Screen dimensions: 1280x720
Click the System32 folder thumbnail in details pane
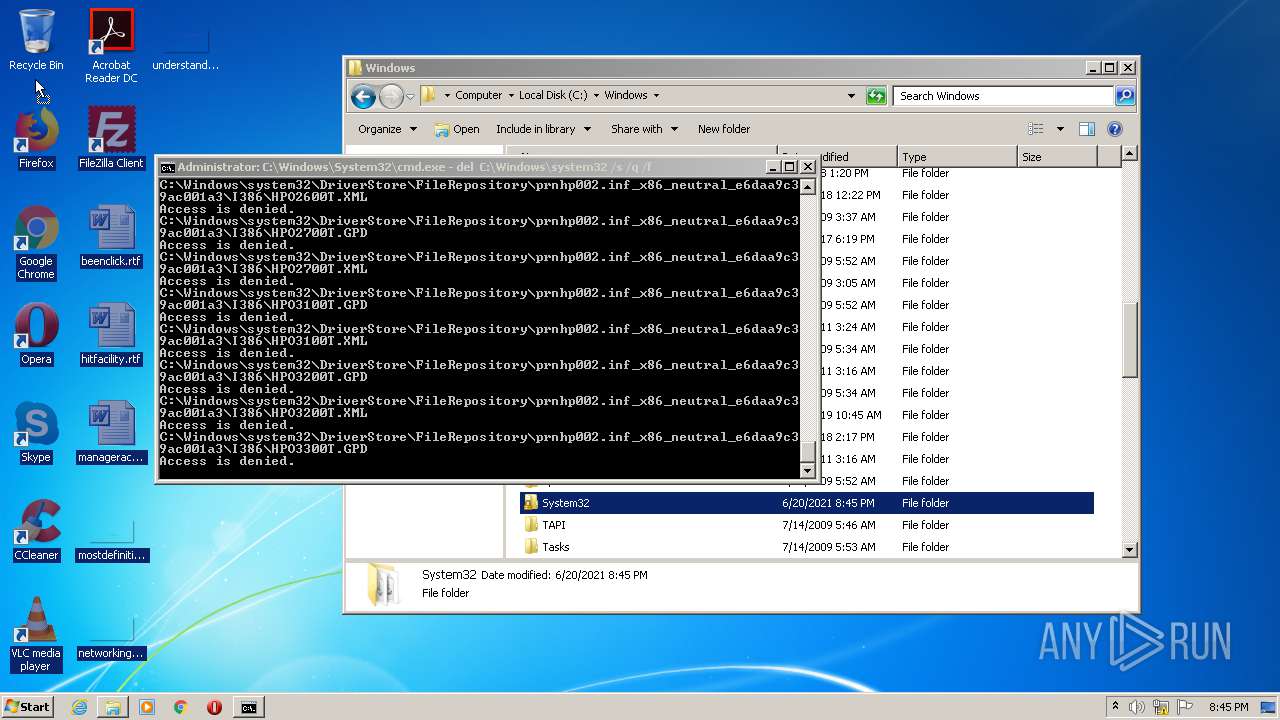[x=383, y=584]
